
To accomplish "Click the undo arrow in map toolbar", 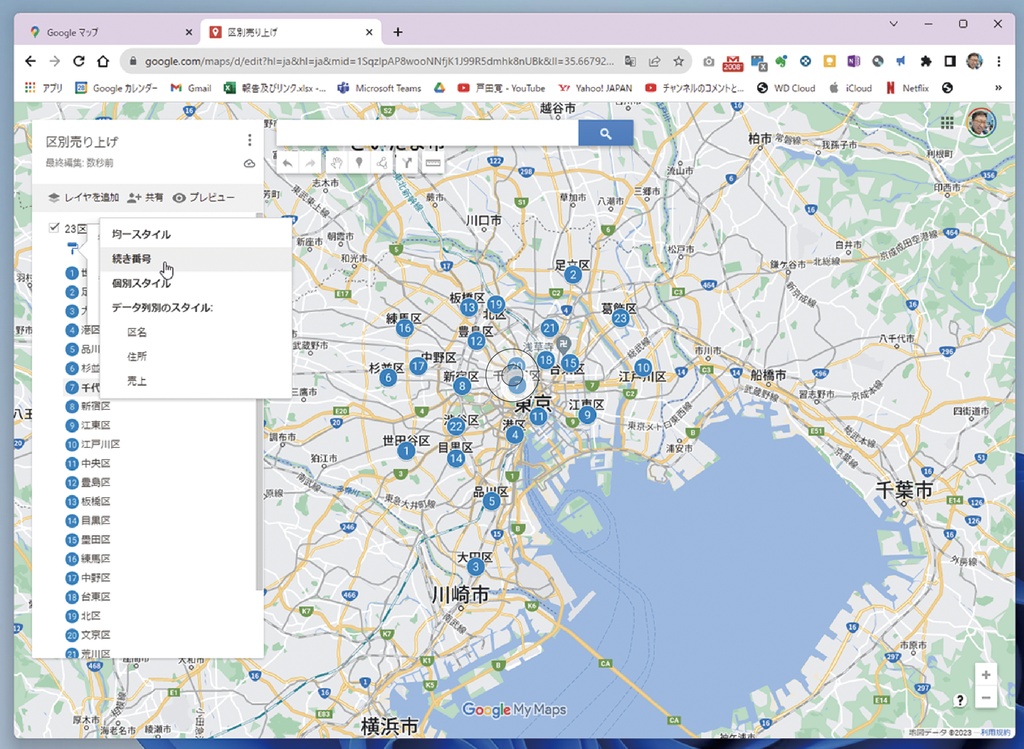I will [x=287, y=163].
